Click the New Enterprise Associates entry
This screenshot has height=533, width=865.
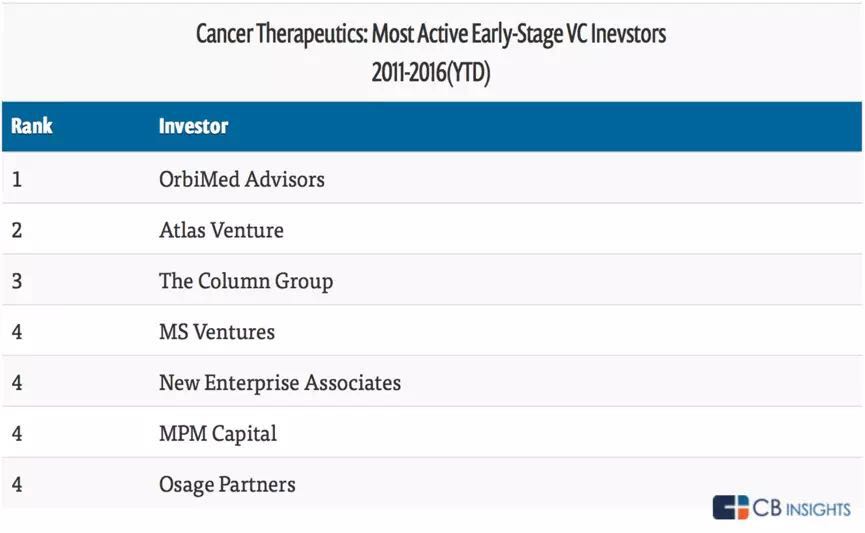click(x=279, y=383)
